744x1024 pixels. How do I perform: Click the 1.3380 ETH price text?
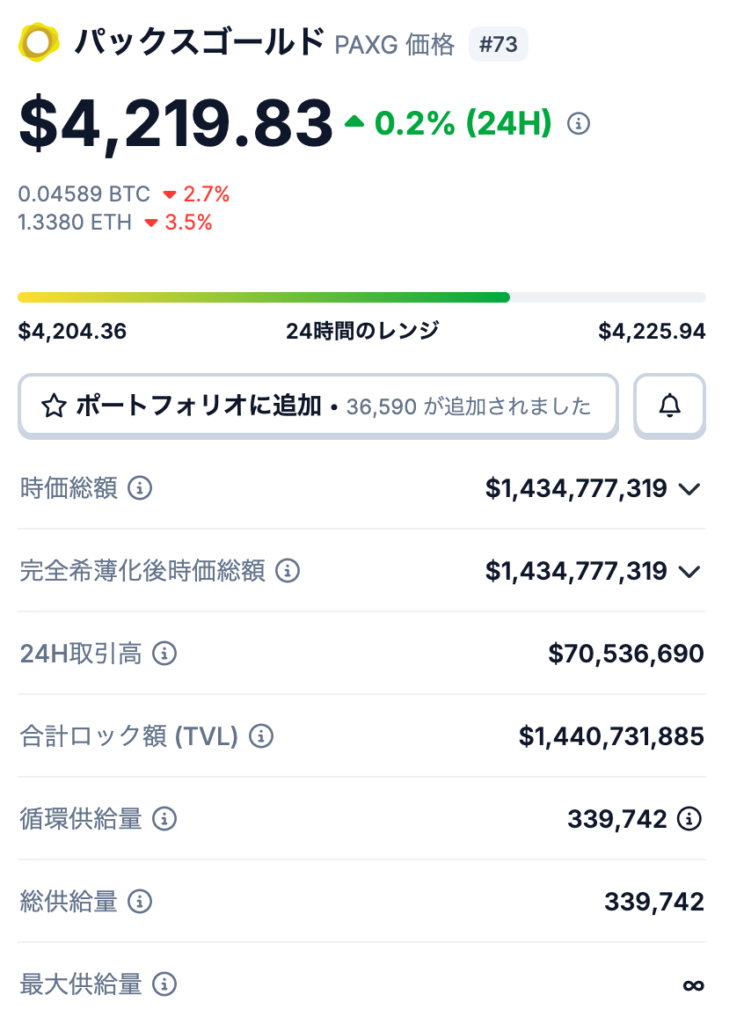tap(75, 222)
